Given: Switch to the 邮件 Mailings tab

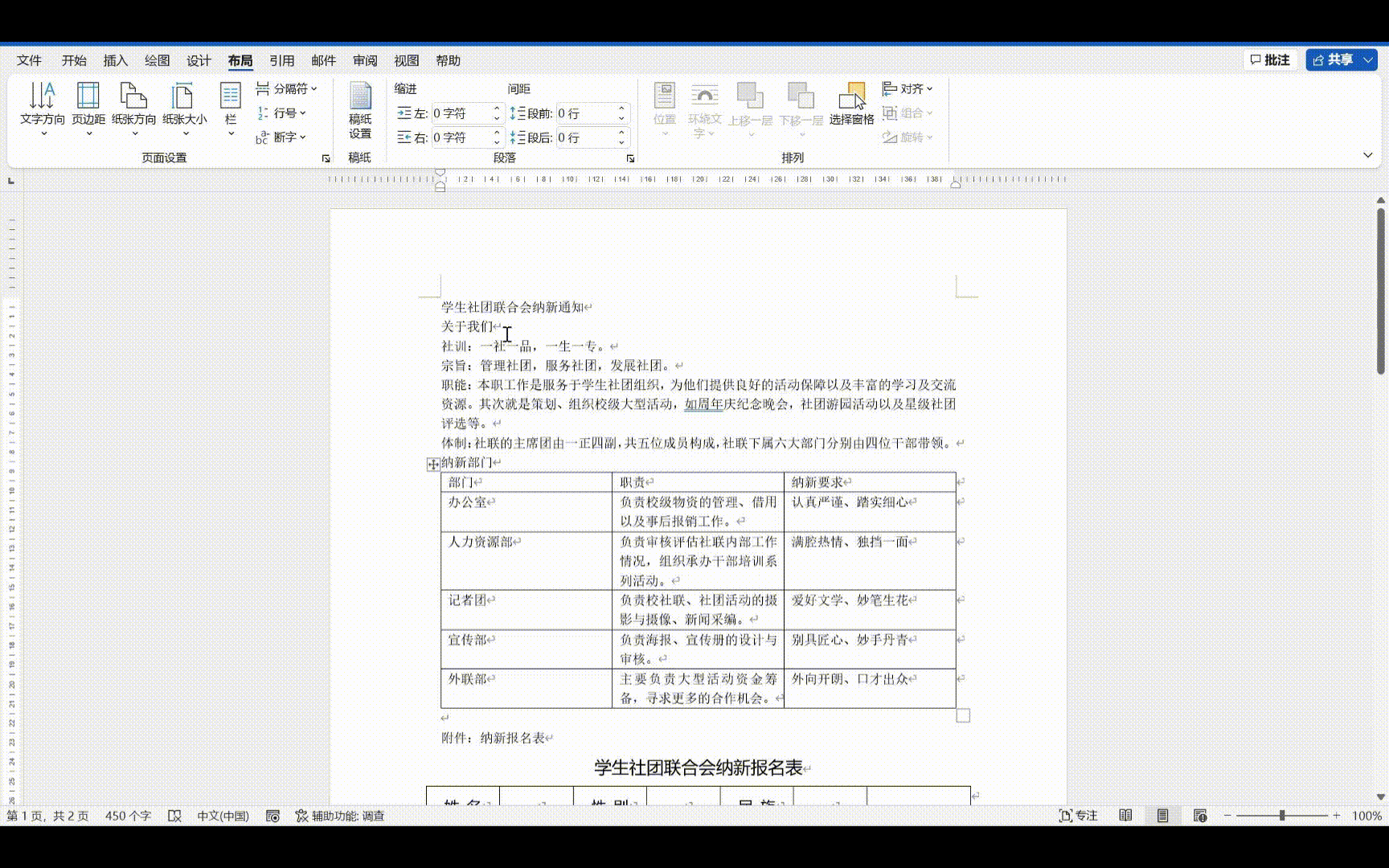Looking at the screenshot, I should 323,61.
